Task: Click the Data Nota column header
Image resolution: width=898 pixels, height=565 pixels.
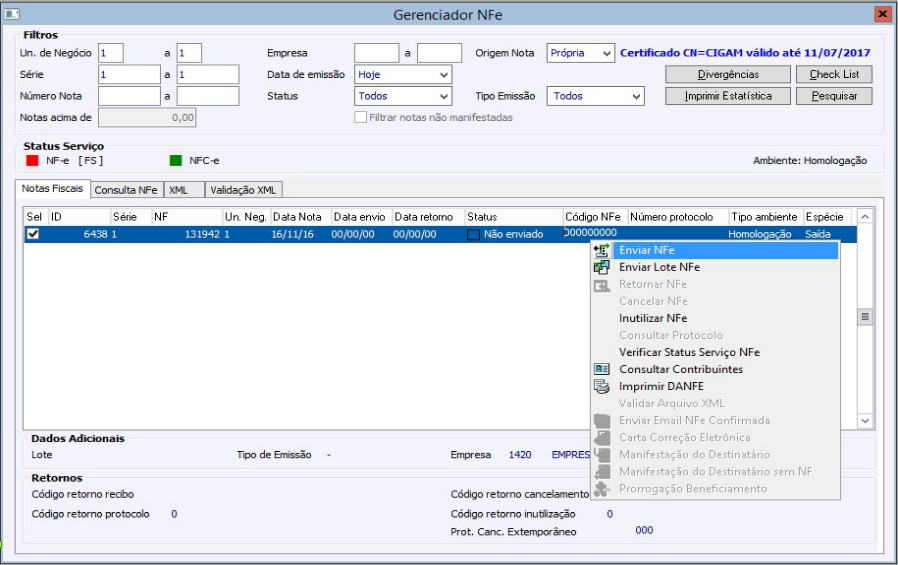Action: (x=301, y=217)
